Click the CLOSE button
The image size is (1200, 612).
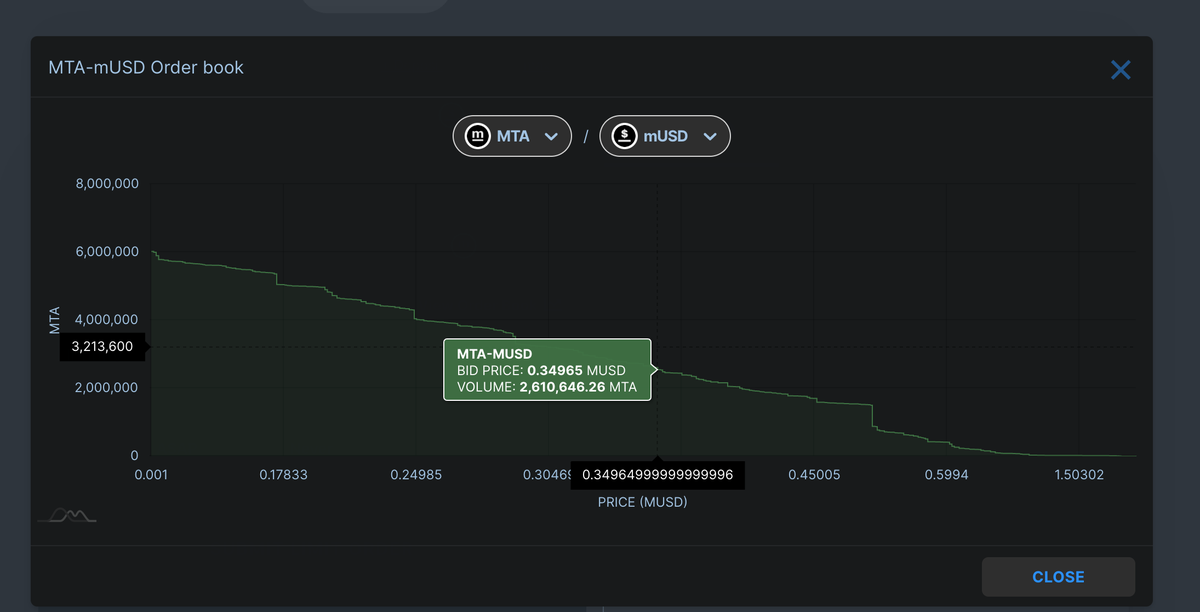tap(1058, 576)
